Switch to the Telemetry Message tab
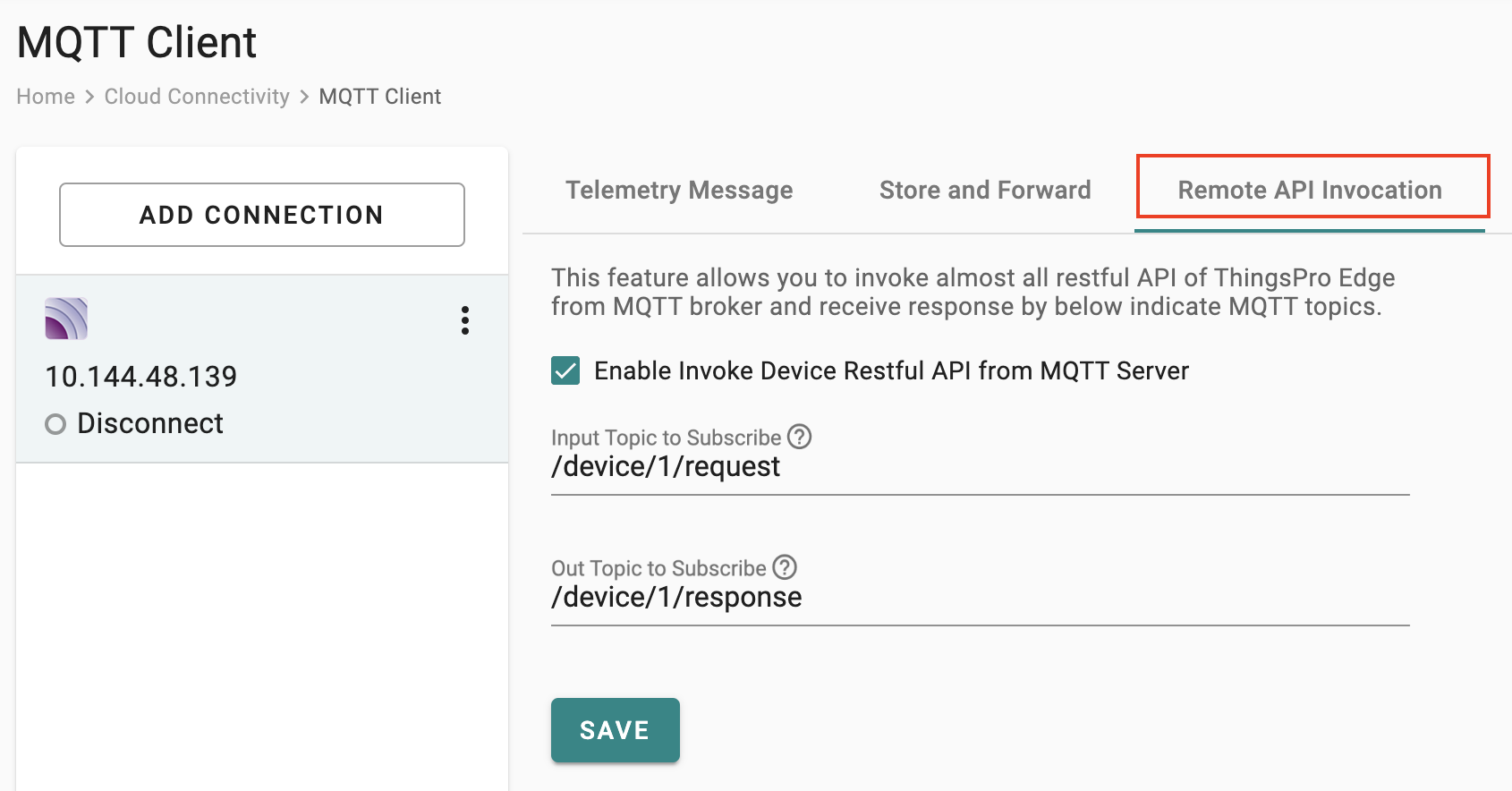Image resolution: width=1512 pixels, height=791 pixels. point(679,190)
